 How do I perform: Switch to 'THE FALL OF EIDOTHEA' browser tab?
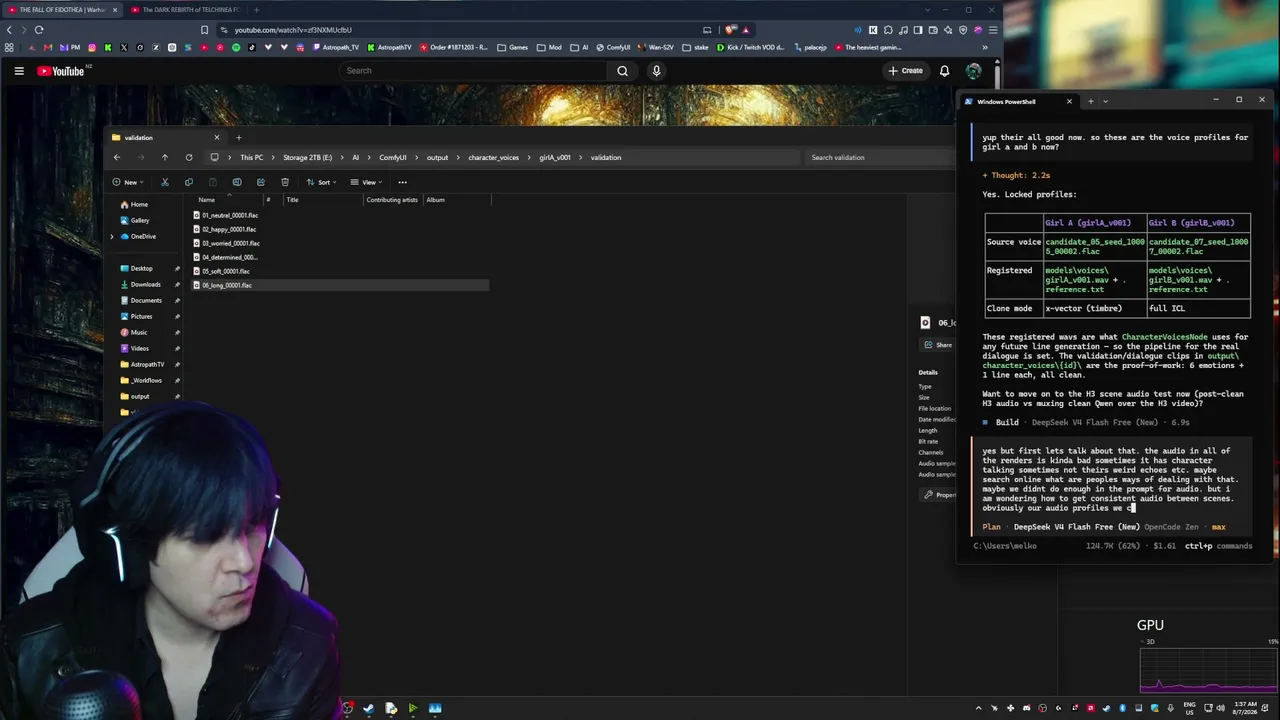point(62,10)
